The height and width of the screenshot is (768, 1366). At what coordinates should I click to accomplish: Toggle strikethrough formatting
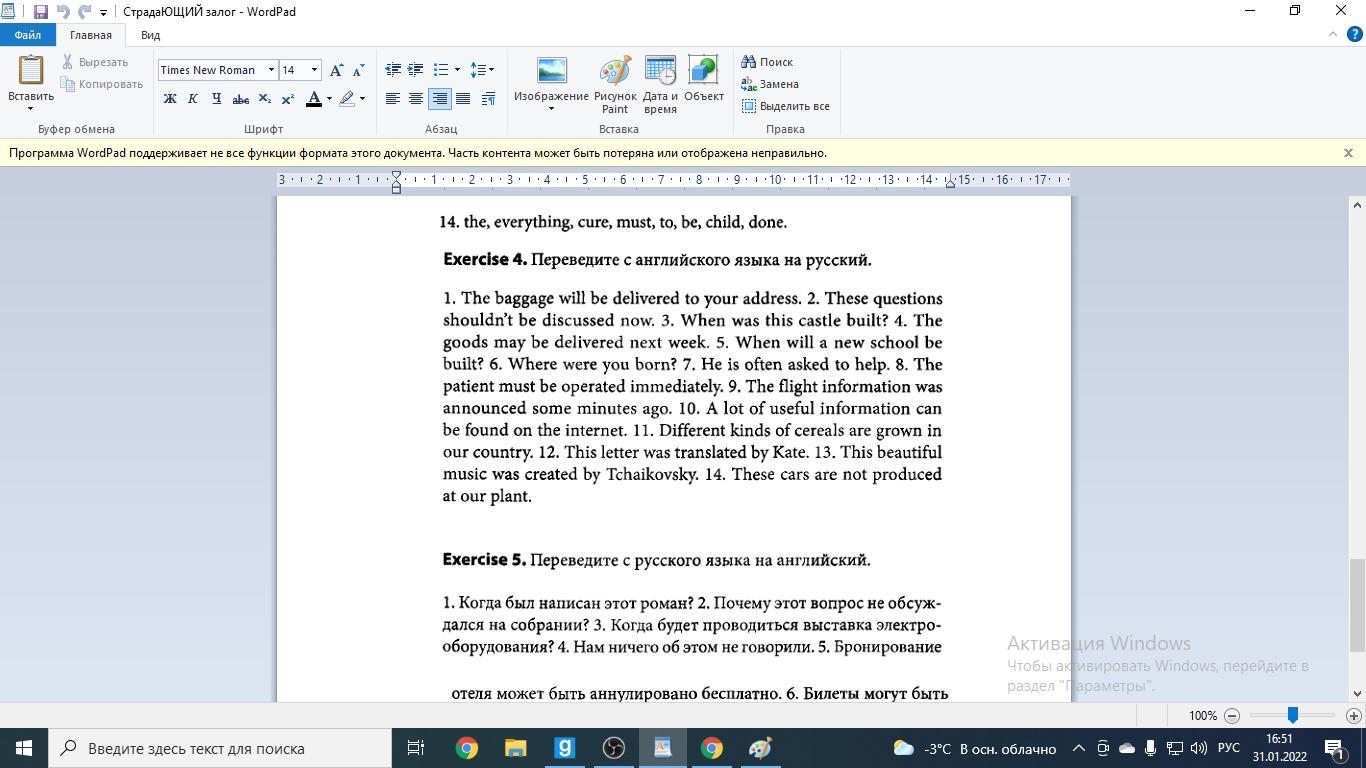240,99
